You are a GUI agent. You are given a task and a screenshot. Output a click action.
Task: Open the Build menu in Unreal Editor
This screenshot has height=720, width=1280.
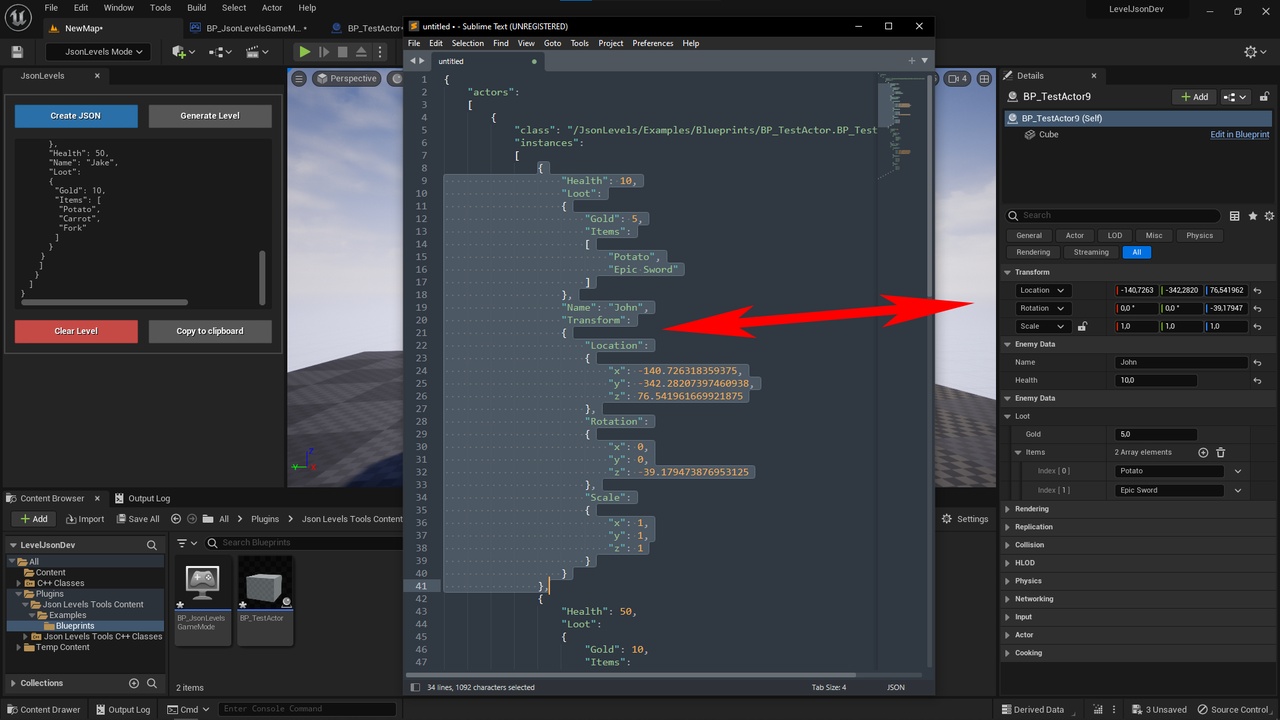tap(196, 8)
